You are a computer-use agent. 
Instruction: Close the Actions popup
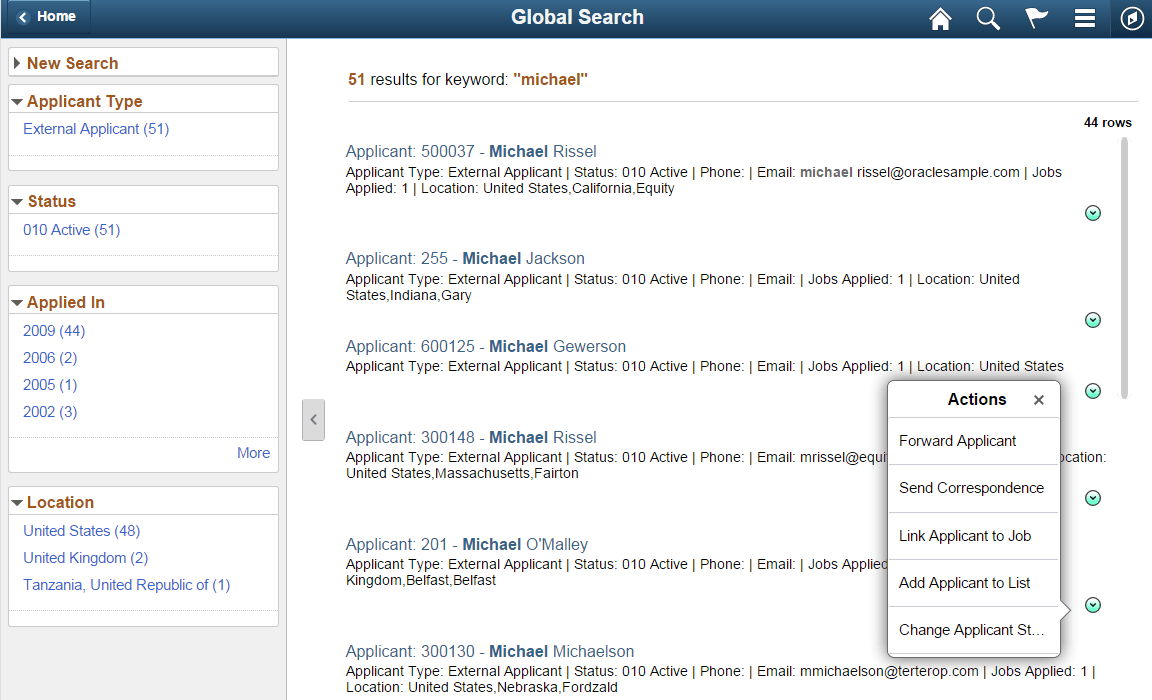pos(1038,399)
